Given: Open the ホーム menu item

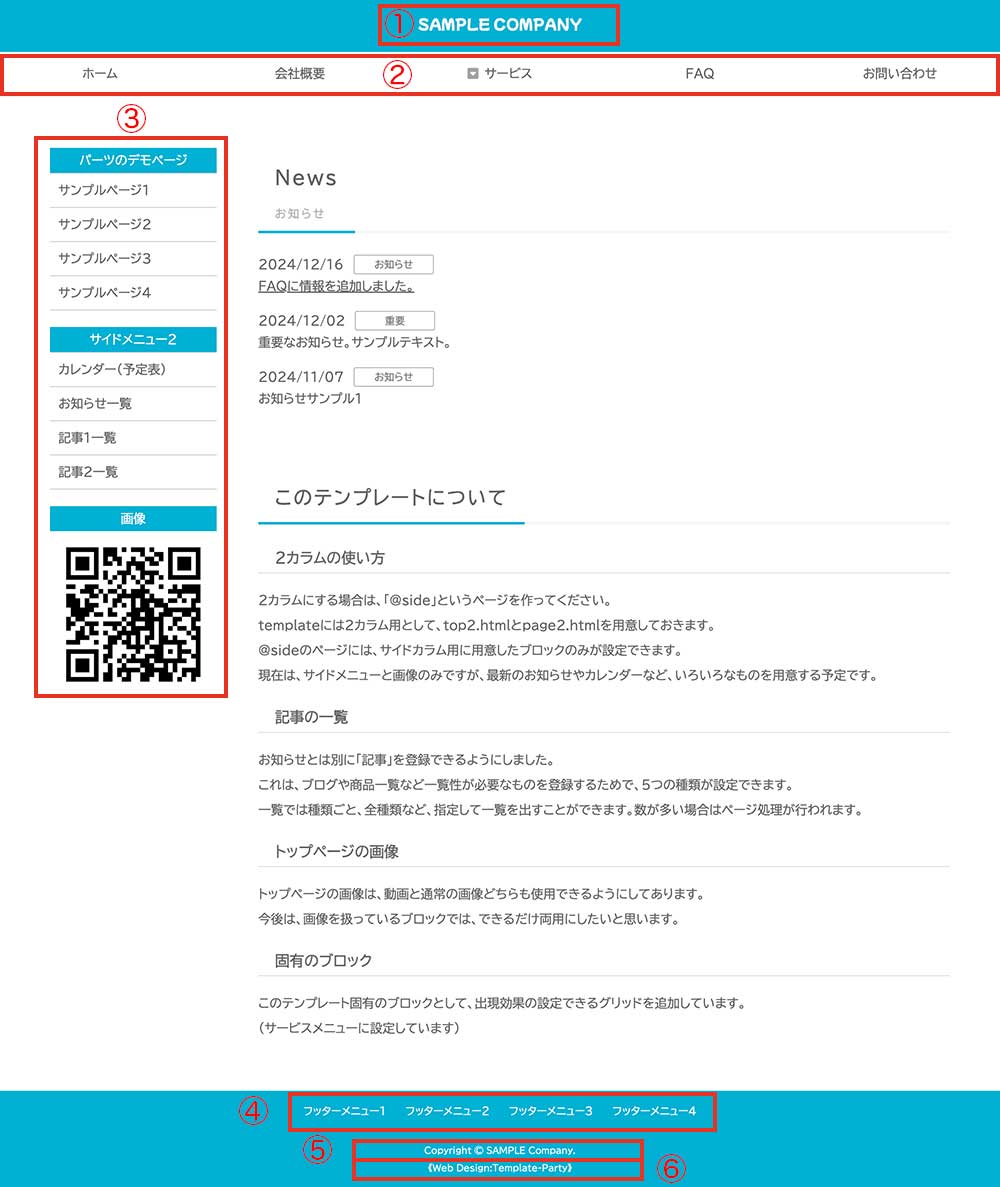Looking at the screenshot, I should coord(100,73).
